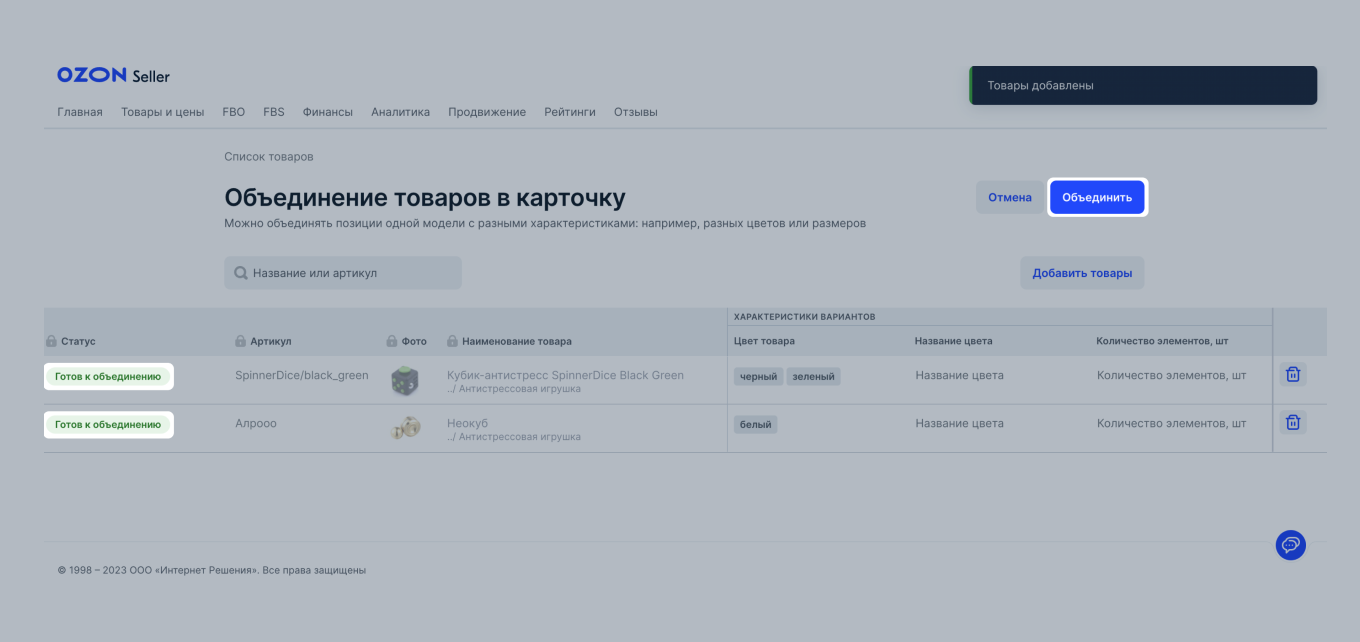Viewport: 1360px width, 642px height.
Task: Open the Продвижение section
Action: (487, 112)
